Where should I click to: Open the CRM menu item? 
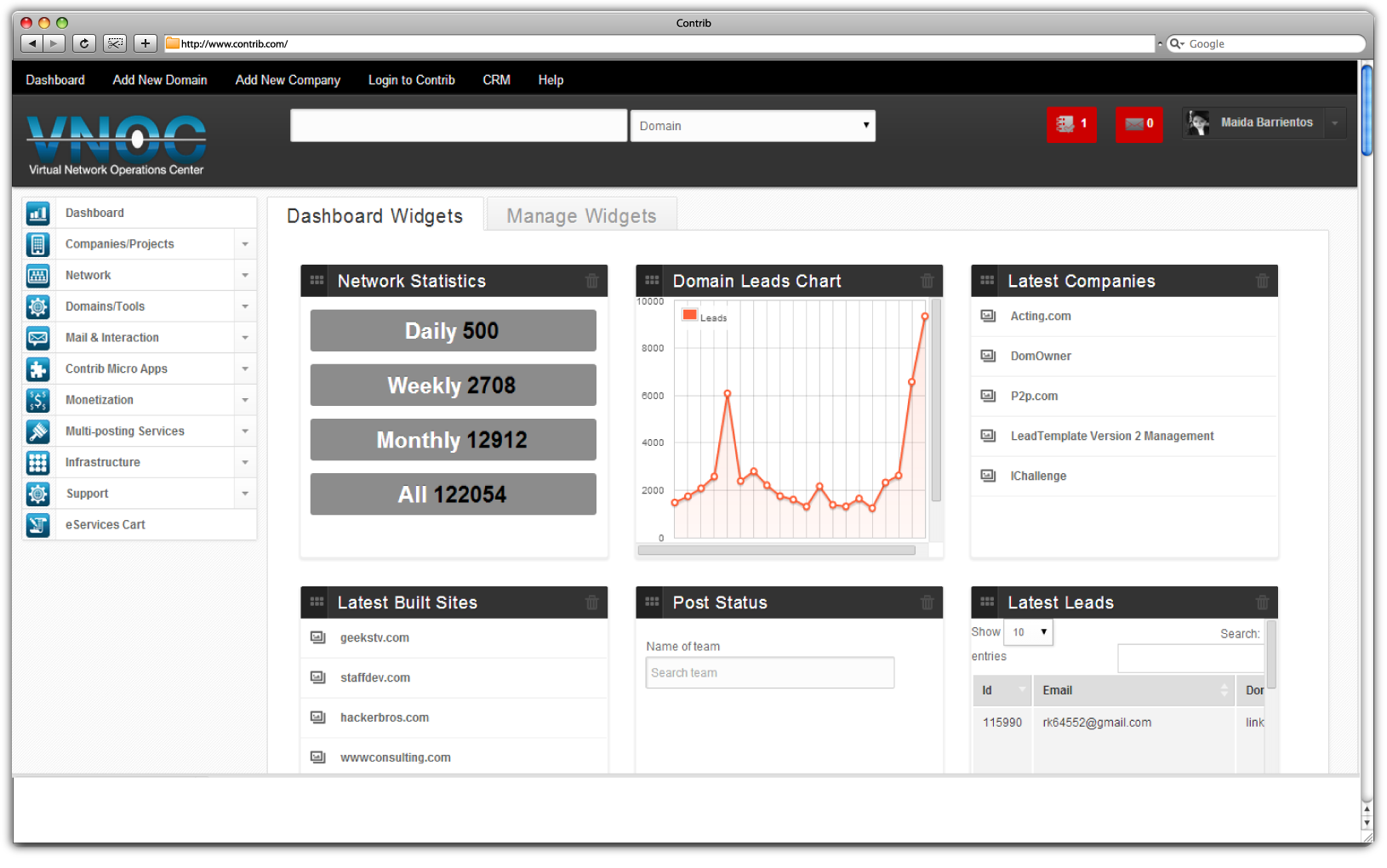coord(497,80)
